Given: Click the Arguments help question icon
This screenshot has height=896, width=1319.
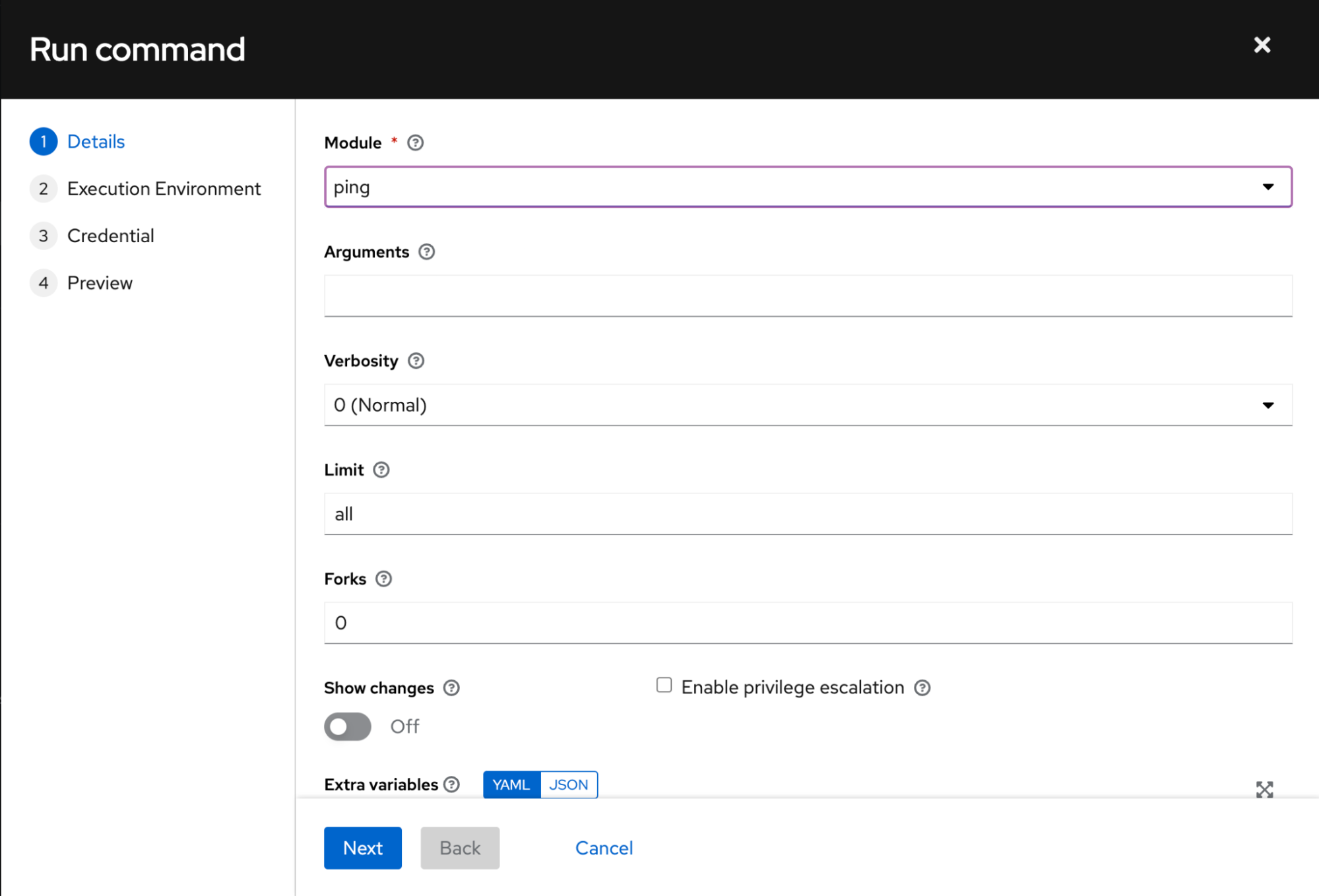Looking at the screenshot, I should (x=427, y=252).
